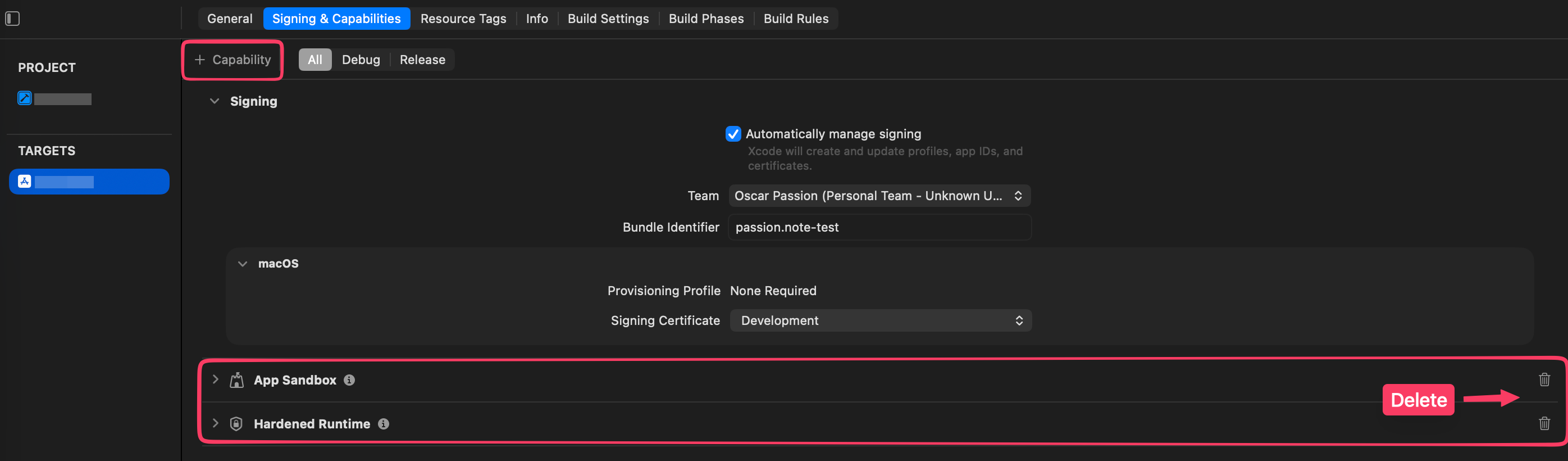The width and height of the screenshot is (1568, 461).
Task: Click the Bundle Identifier text field
Action: 879,227
